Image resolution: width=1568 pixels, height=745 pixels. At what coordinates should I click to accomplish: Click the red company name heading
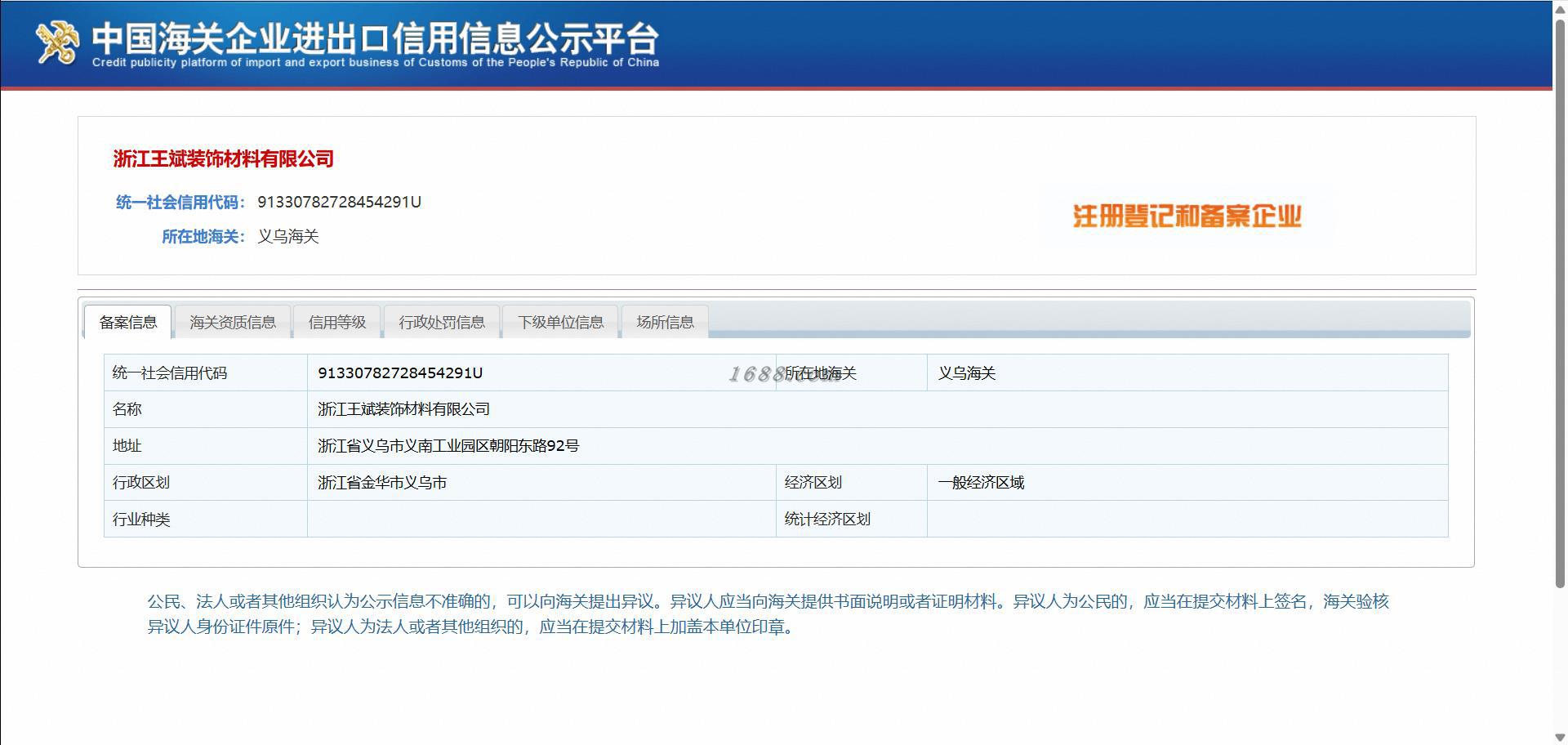click(x=224, y=158)
